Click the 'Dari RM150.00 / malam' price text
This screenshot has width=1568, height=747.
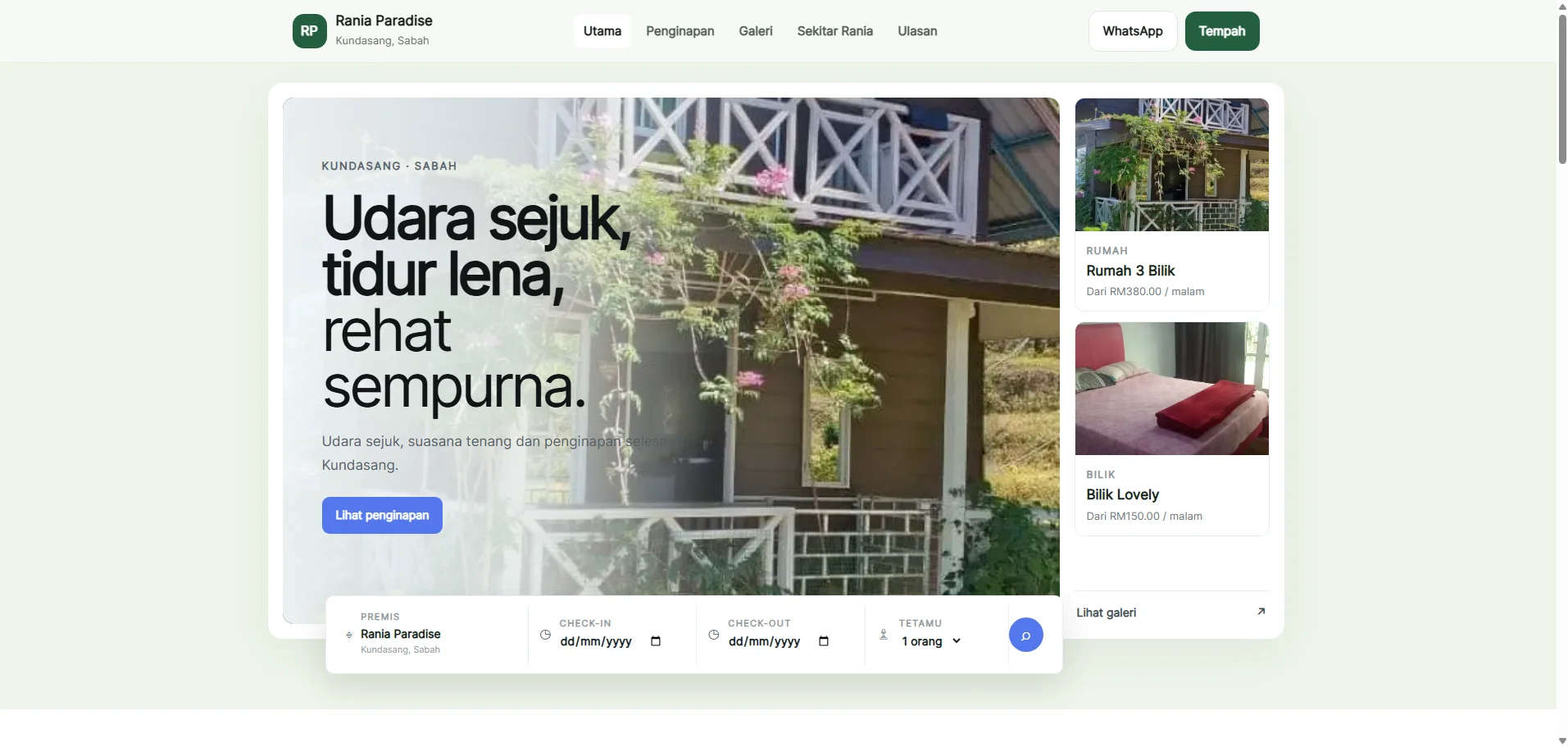(1144, 517)
